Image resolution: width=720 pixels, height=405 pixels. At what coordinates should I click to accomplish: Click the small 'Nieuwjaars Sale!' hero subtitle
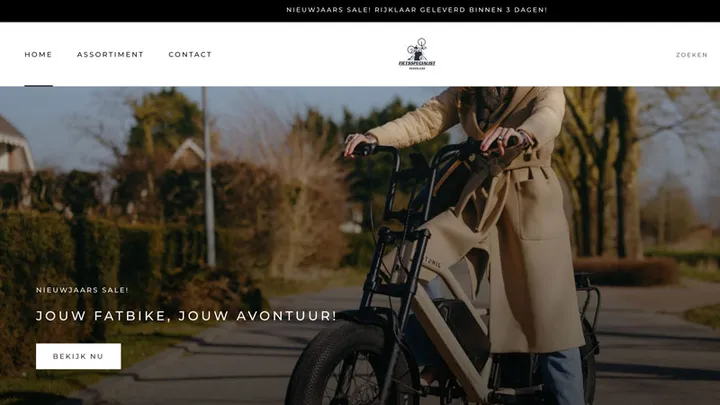[82, 290]
